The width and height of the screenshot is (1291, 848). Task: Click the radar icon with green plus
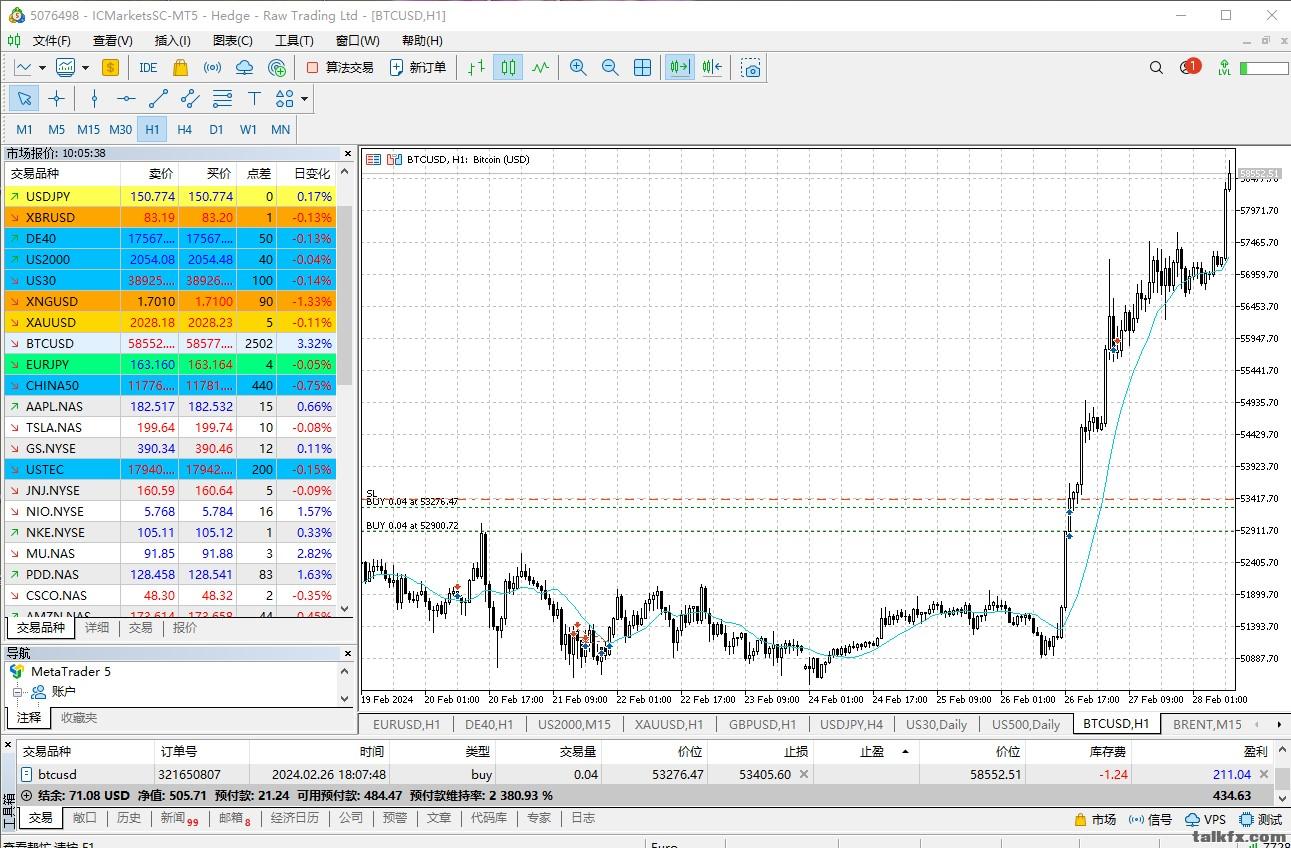tap(277, 67)
